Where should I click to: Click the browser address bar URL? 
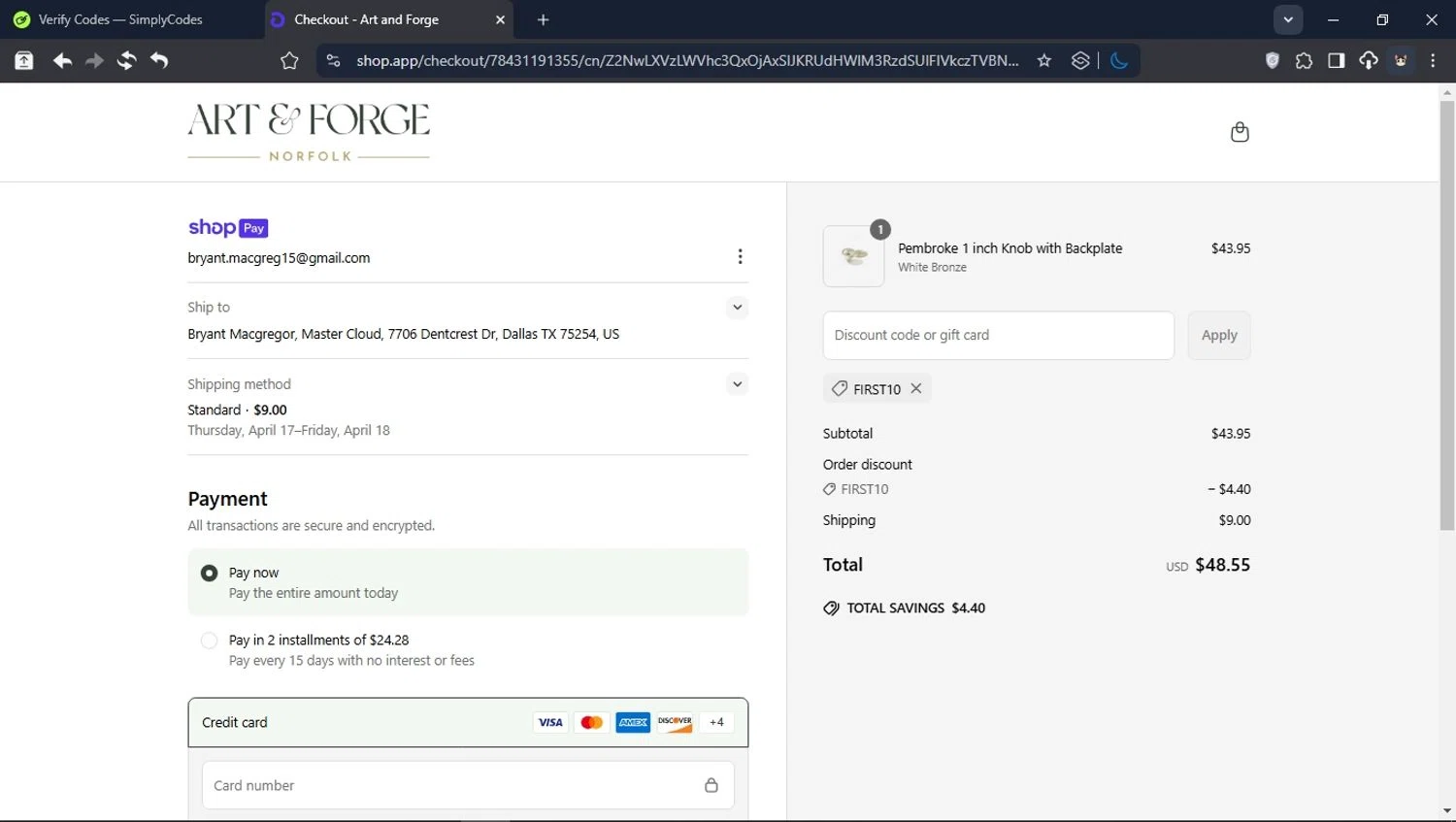click(687, 60)
